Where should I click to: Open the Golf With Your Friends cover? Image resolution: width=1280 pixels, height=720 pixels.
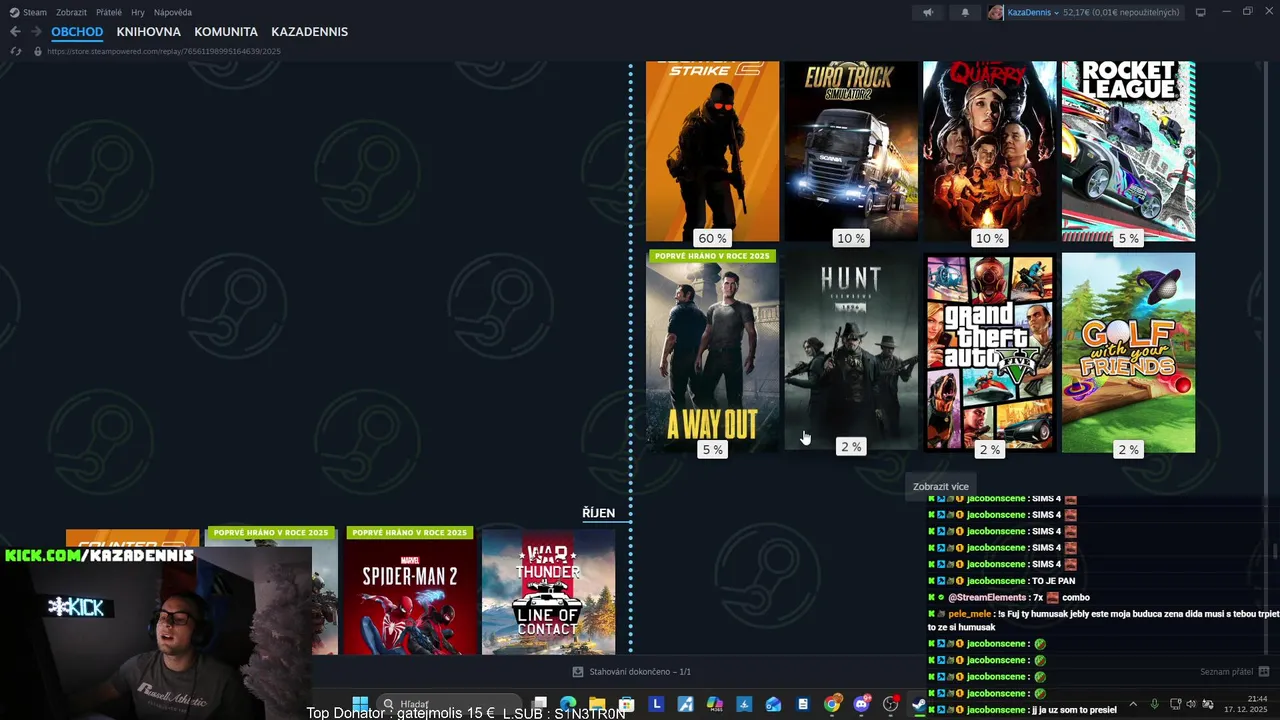click(x=1128, y=352)
